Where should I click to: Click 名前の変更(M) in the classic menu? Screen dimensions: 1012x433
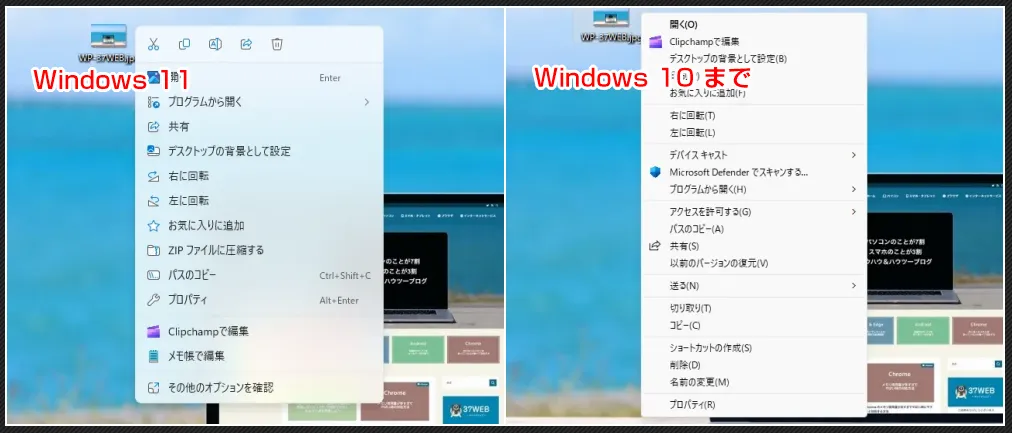pyautogui.click(x=699, y=382)
